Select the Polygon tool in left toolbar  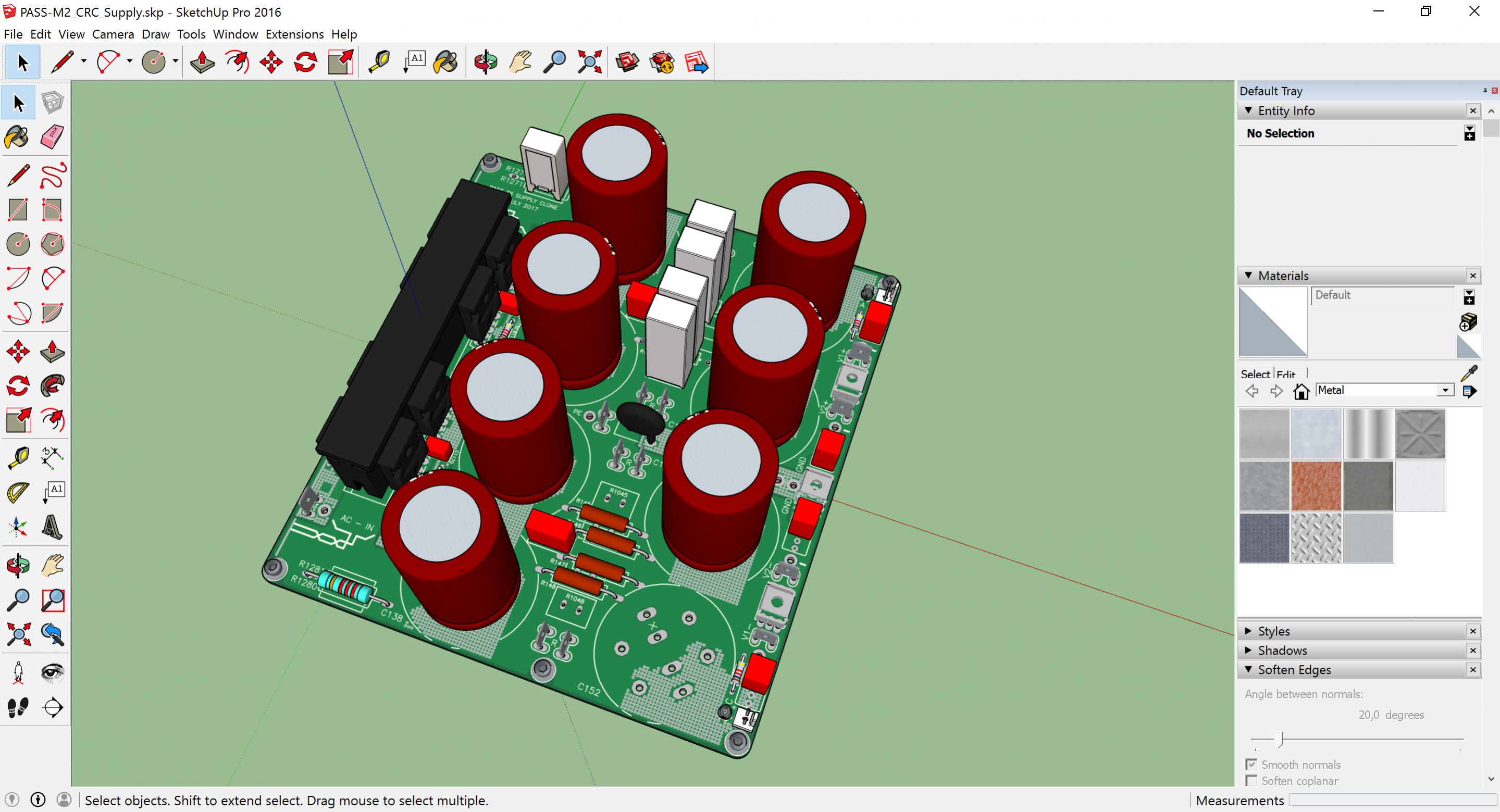pyautogui.click(x=53, y=244)
